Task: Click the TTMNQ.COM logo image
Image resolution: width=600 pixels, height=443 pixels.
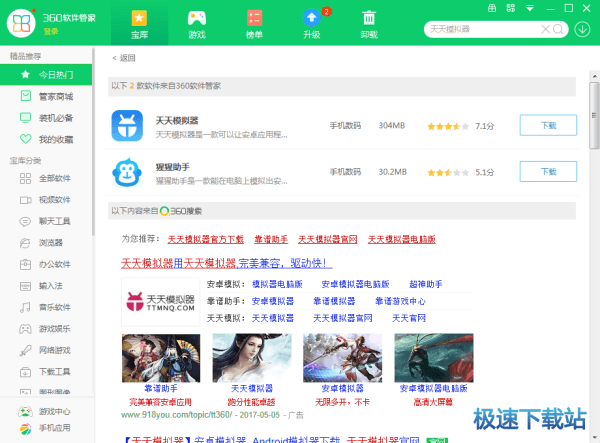Action: click(x=161, y=301)
